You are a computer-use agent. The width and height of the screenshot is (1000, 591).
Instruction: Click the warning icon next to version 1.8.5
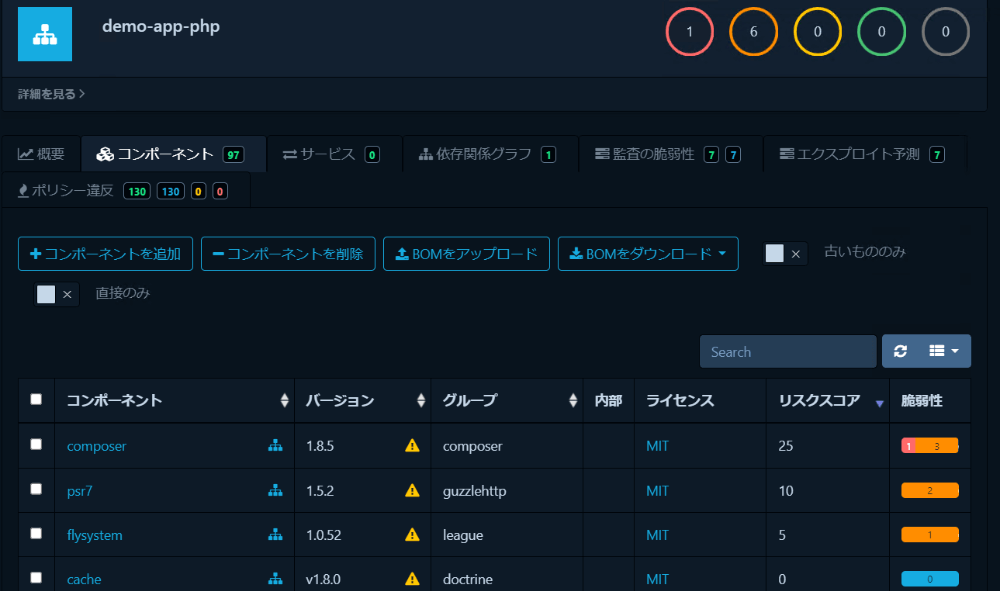coord(412,446)
